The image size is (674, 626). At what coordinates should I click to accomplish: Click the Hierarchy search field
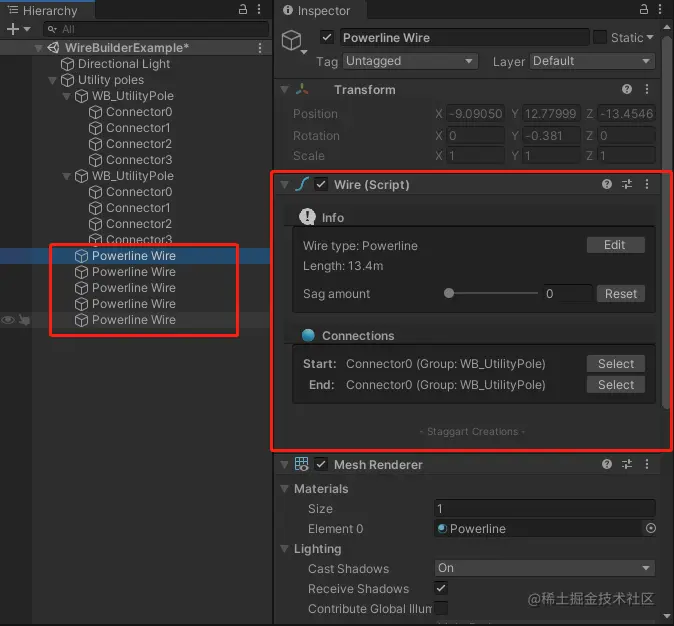(156, 29)
